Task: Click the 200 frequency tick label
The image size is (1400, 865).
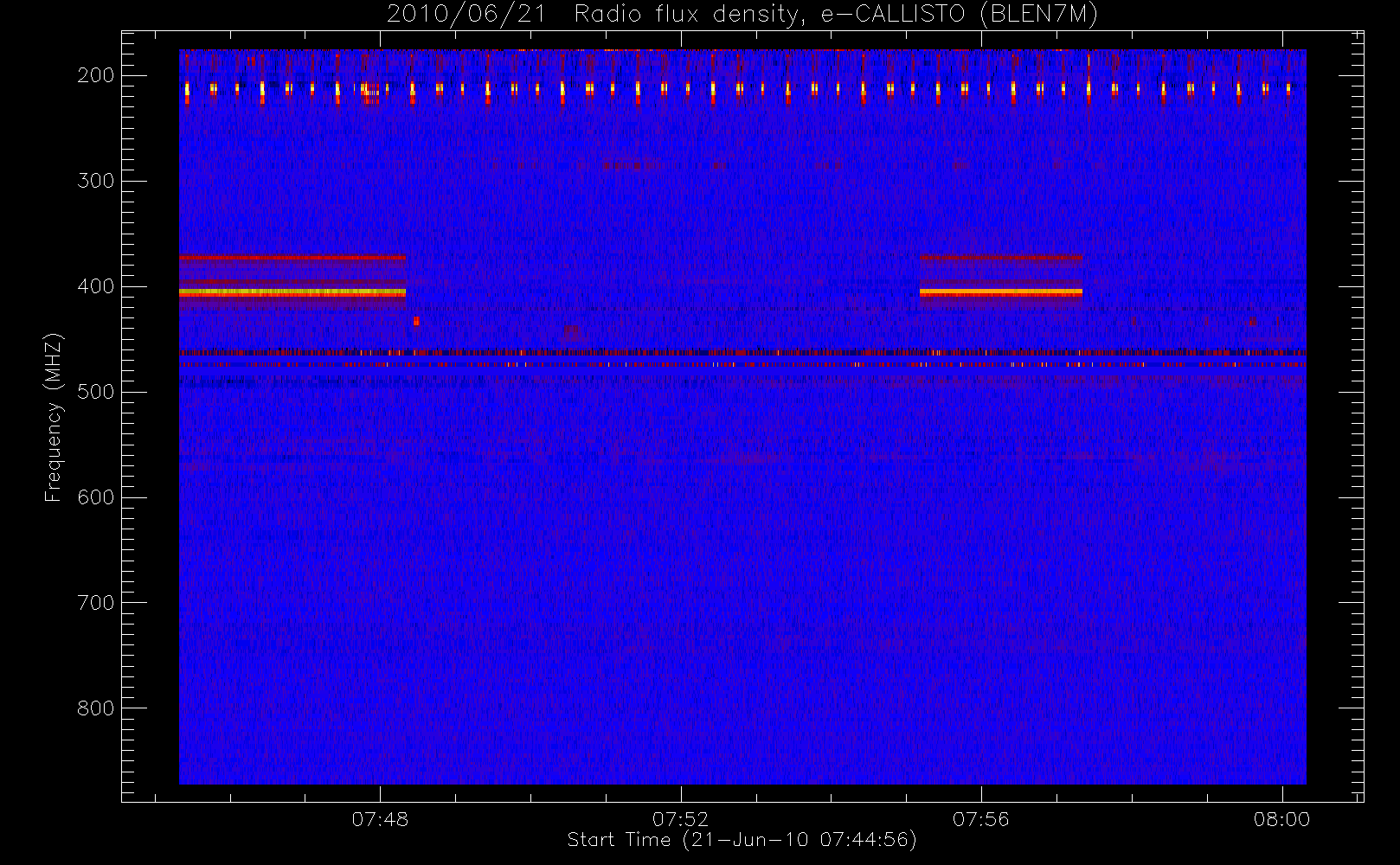Action: point(96,75)
